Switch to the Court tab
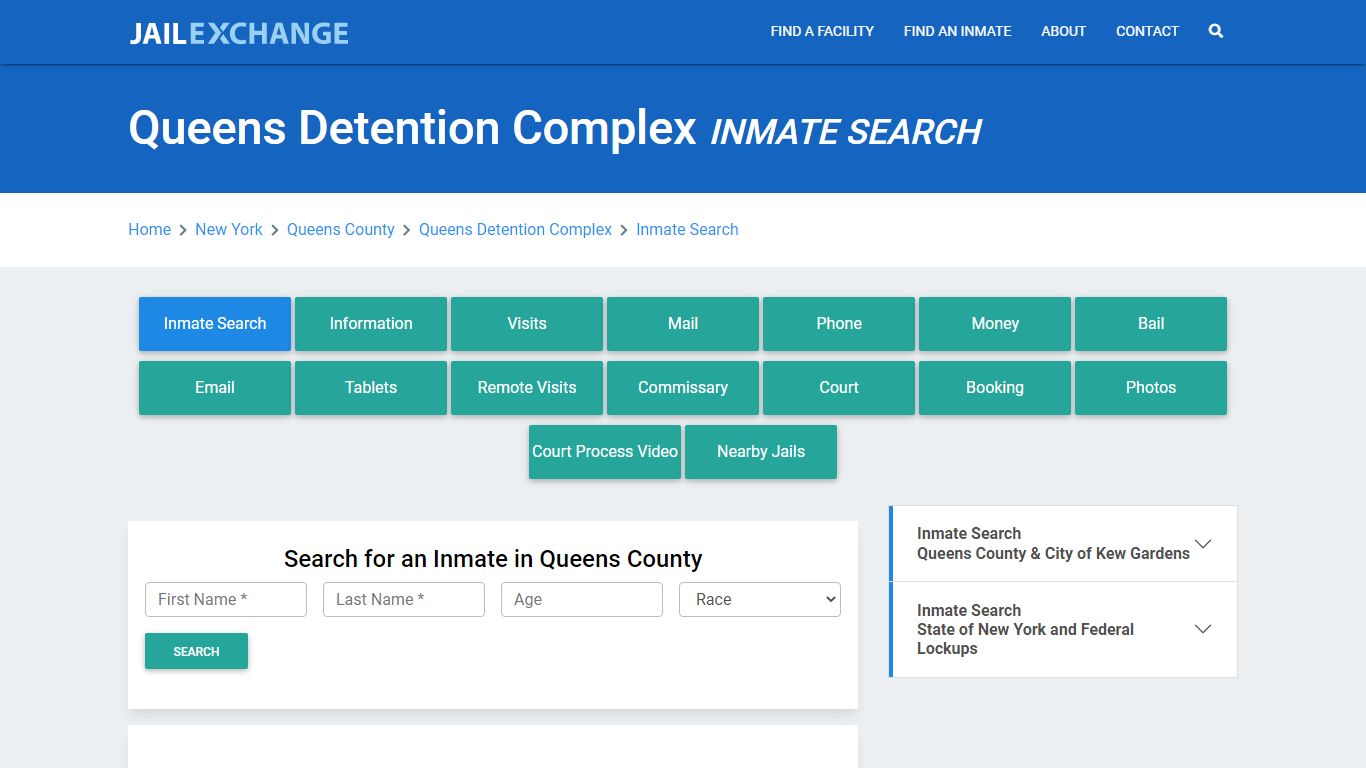The height and width of the screenshot is (768, 1366). tap(839, 388)
